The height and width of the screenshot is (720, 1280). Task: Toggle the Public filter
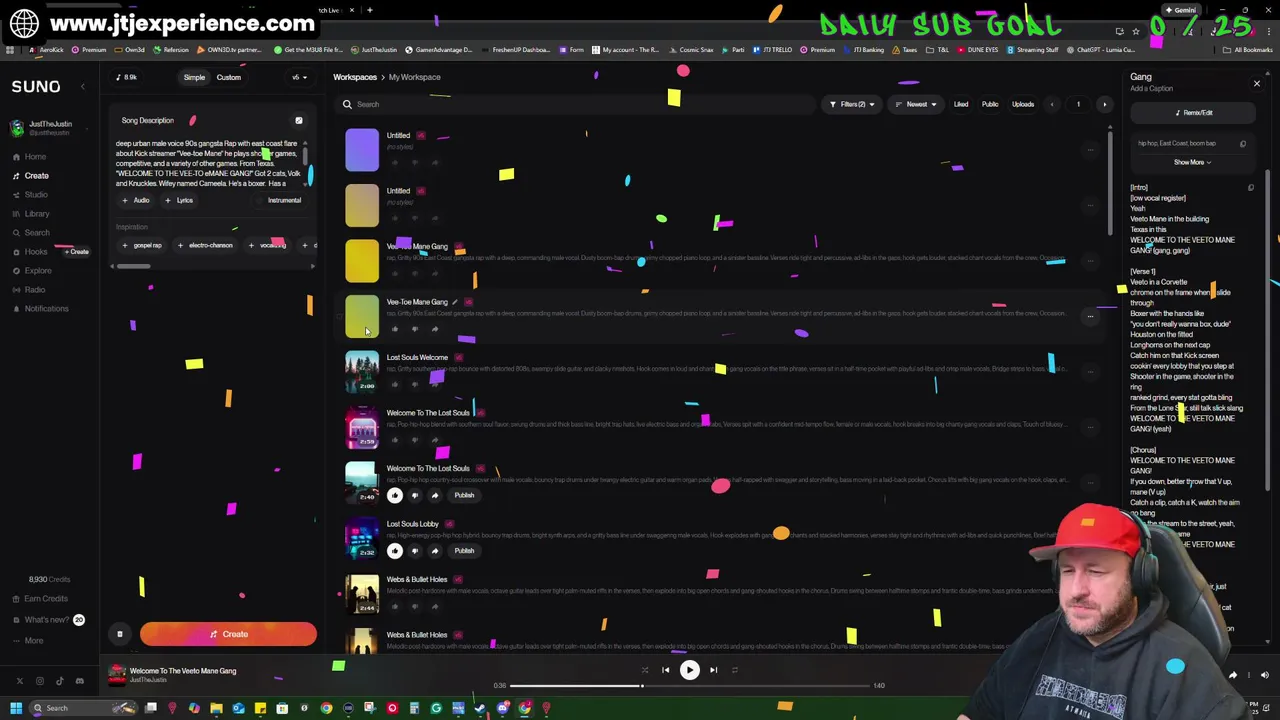[990, 104]
